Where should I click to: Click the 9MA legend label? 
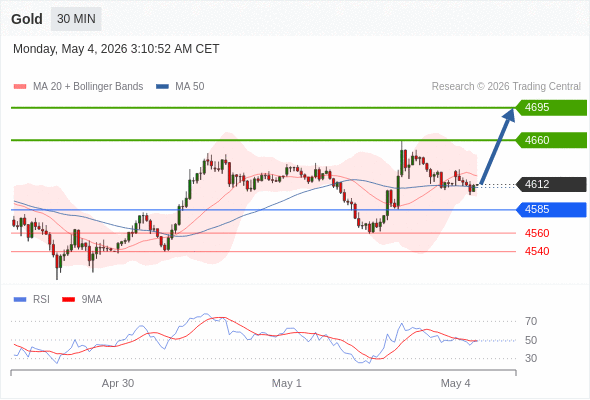pyautogui.click(x=92, y=300)
